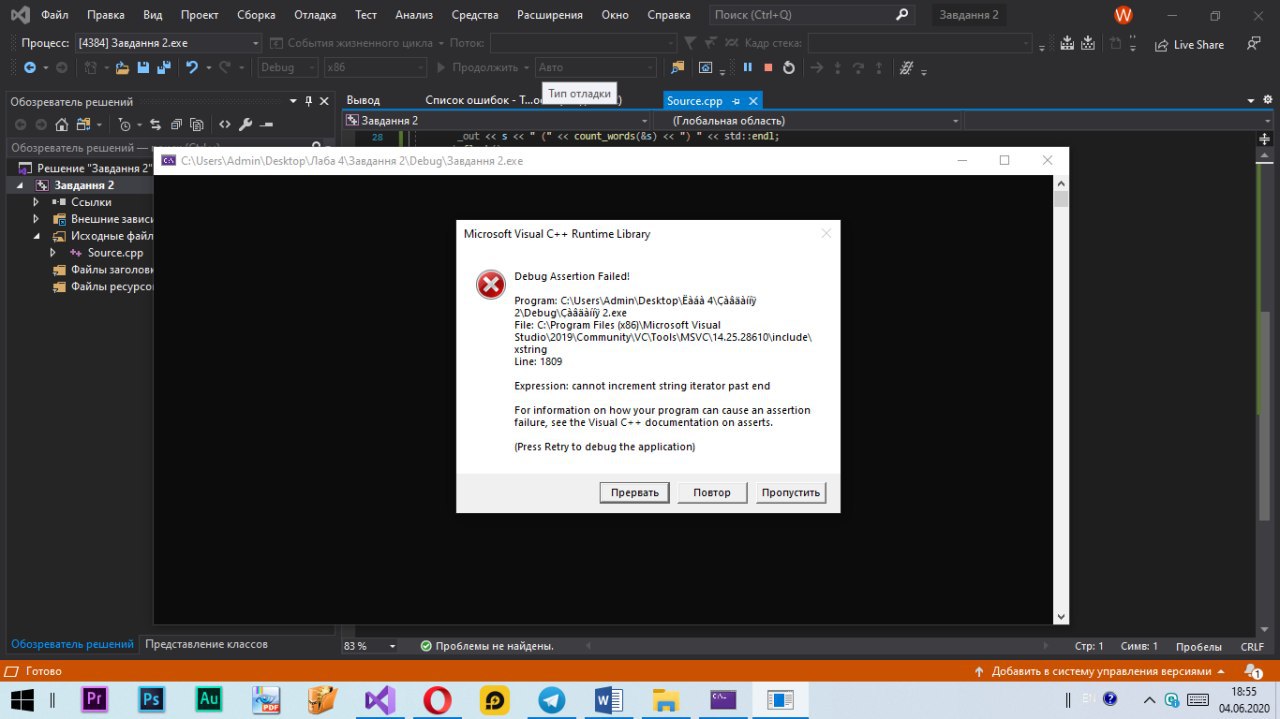Click in the Поиск (Ctrl+Q) search box
The image size is (1280, 719).
[x=811, y=15]
